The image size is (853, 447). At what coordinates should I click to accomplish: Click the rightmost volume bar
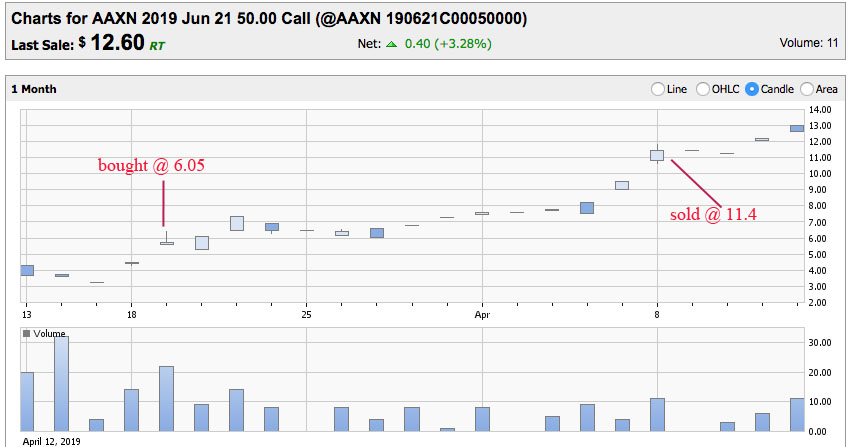tap(797, 415)
